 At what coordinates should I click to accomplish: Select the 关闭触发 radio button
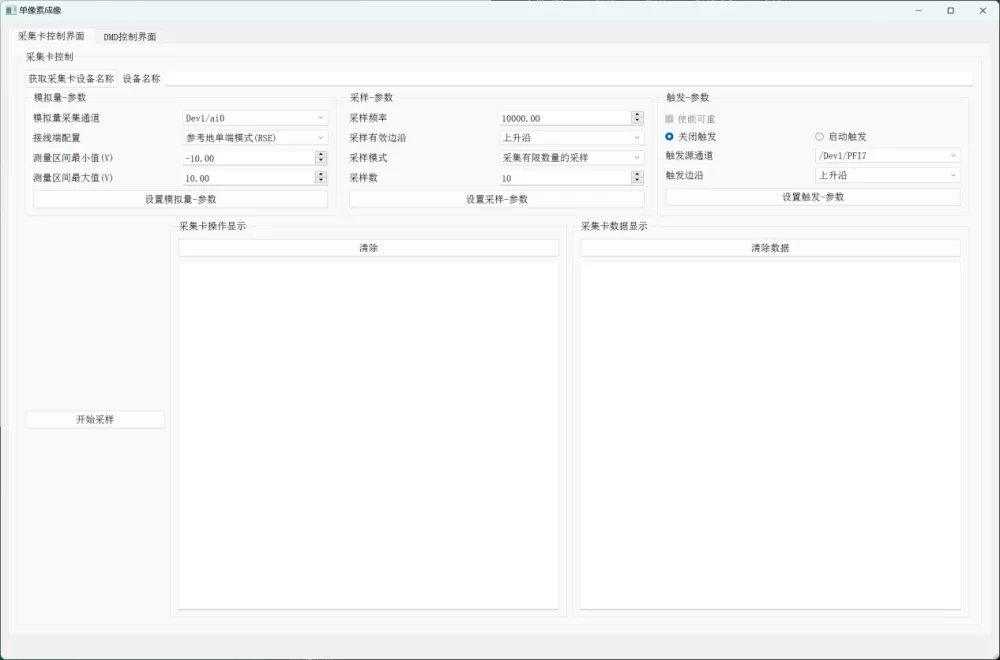pyautogui.click(x=670, y=136)
